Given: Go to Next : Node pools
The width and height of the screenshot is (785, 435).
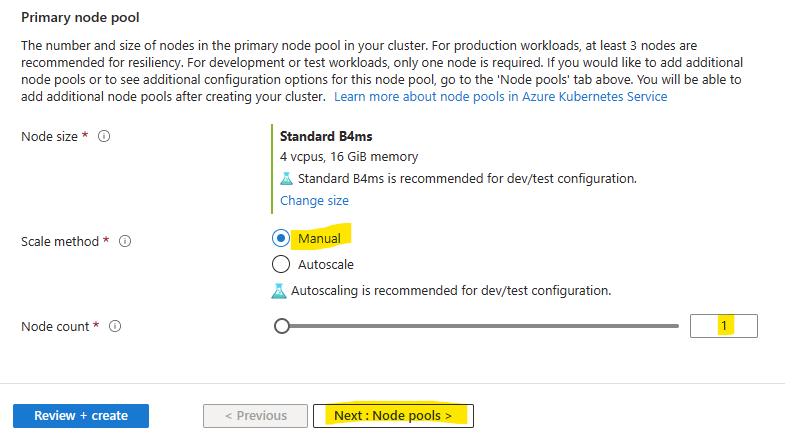Looking at the screenshot, I should [394, 416].
